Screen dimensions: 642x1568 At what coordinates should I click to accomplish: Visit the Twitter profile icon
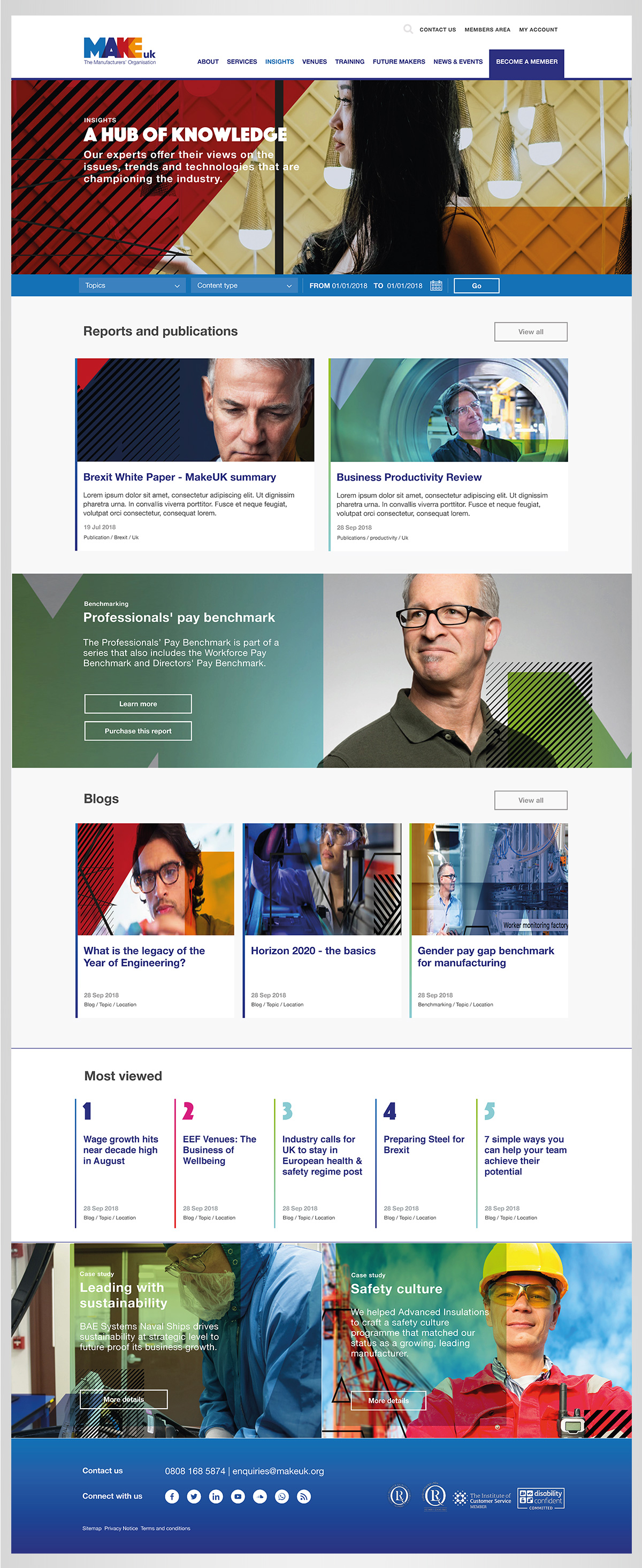pos(194,1496)
